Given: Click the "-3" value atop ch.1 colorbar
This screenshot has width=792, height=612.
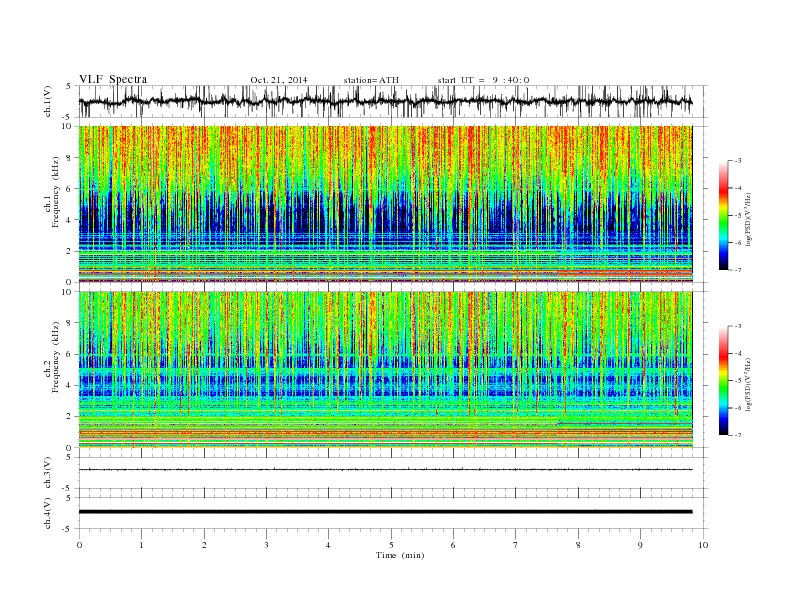Looking at the screenshot, I should [x=738, y=161].
